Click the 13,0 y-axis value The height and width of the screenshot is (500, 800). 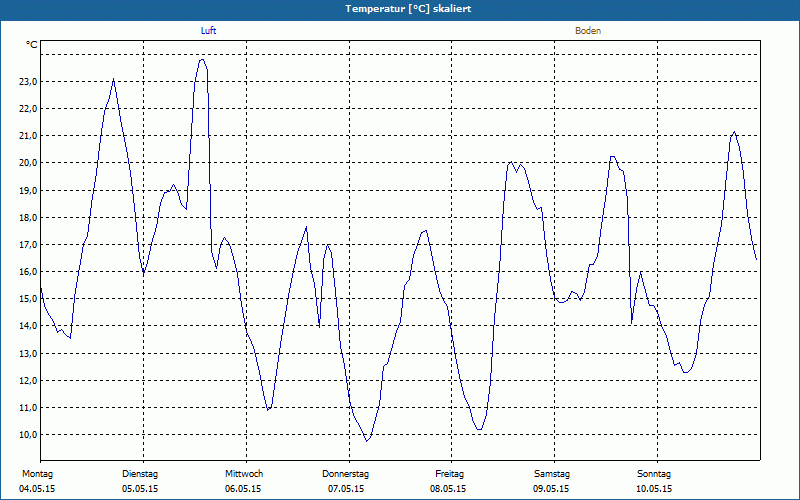[29, 353]
